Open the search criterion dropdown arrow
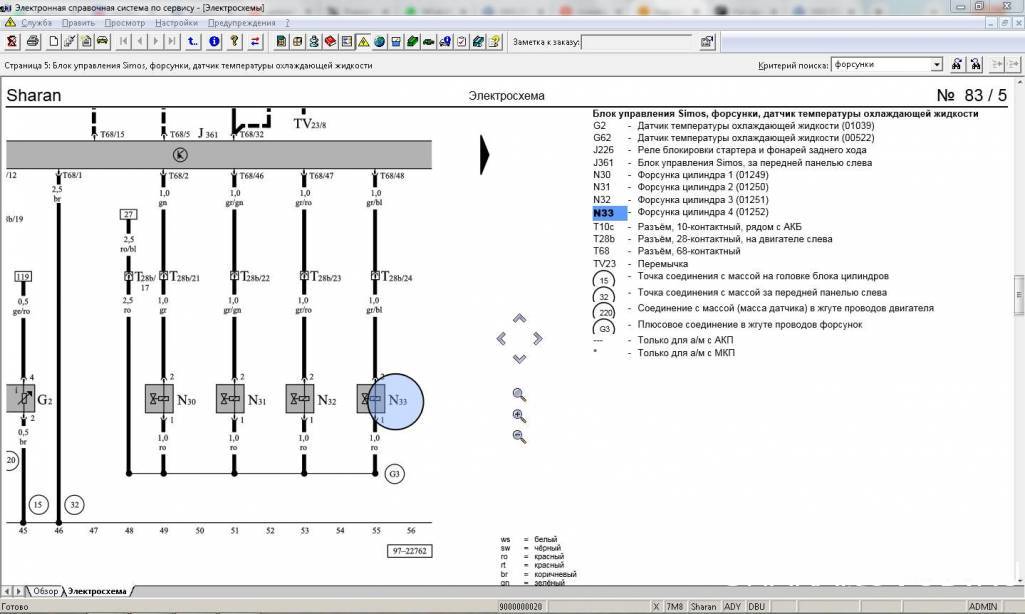The image size is (1025, 614). [936, 65]
